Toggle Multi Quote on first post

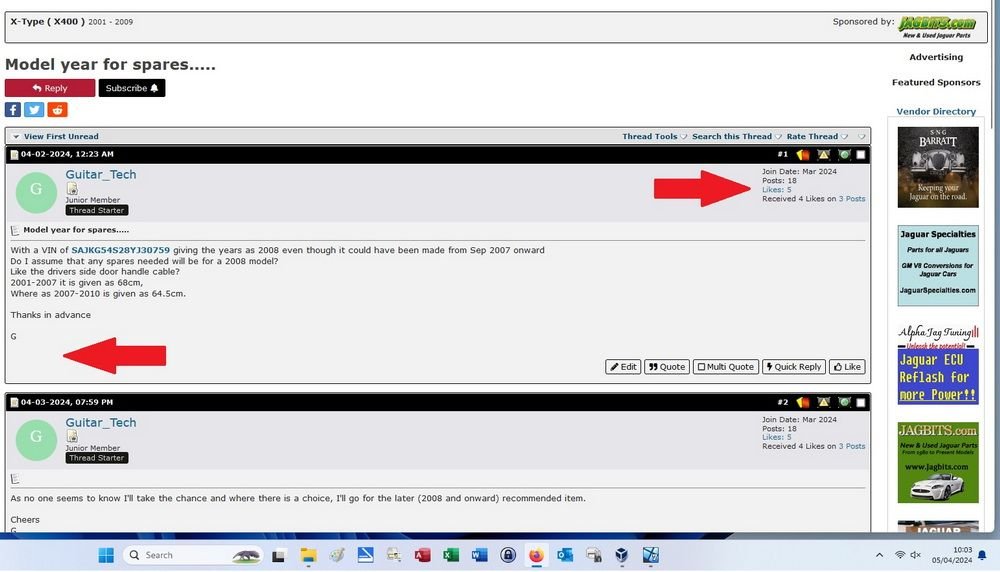pos(726,367)
